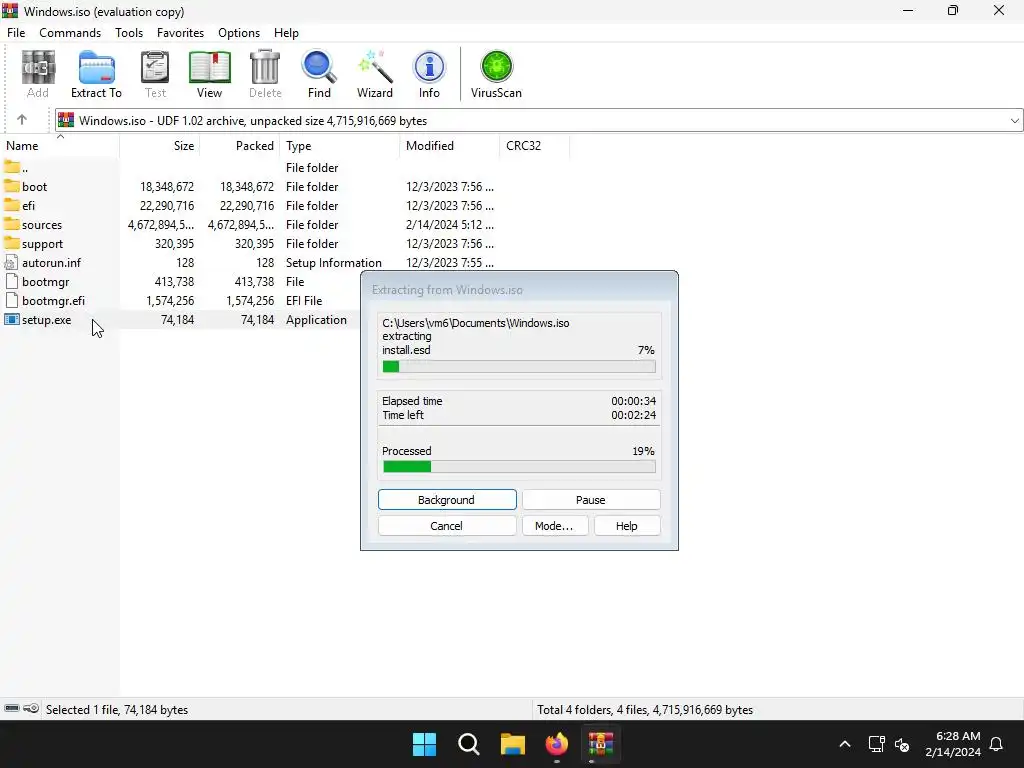Click the bootmgr file icon

[11, 281]
